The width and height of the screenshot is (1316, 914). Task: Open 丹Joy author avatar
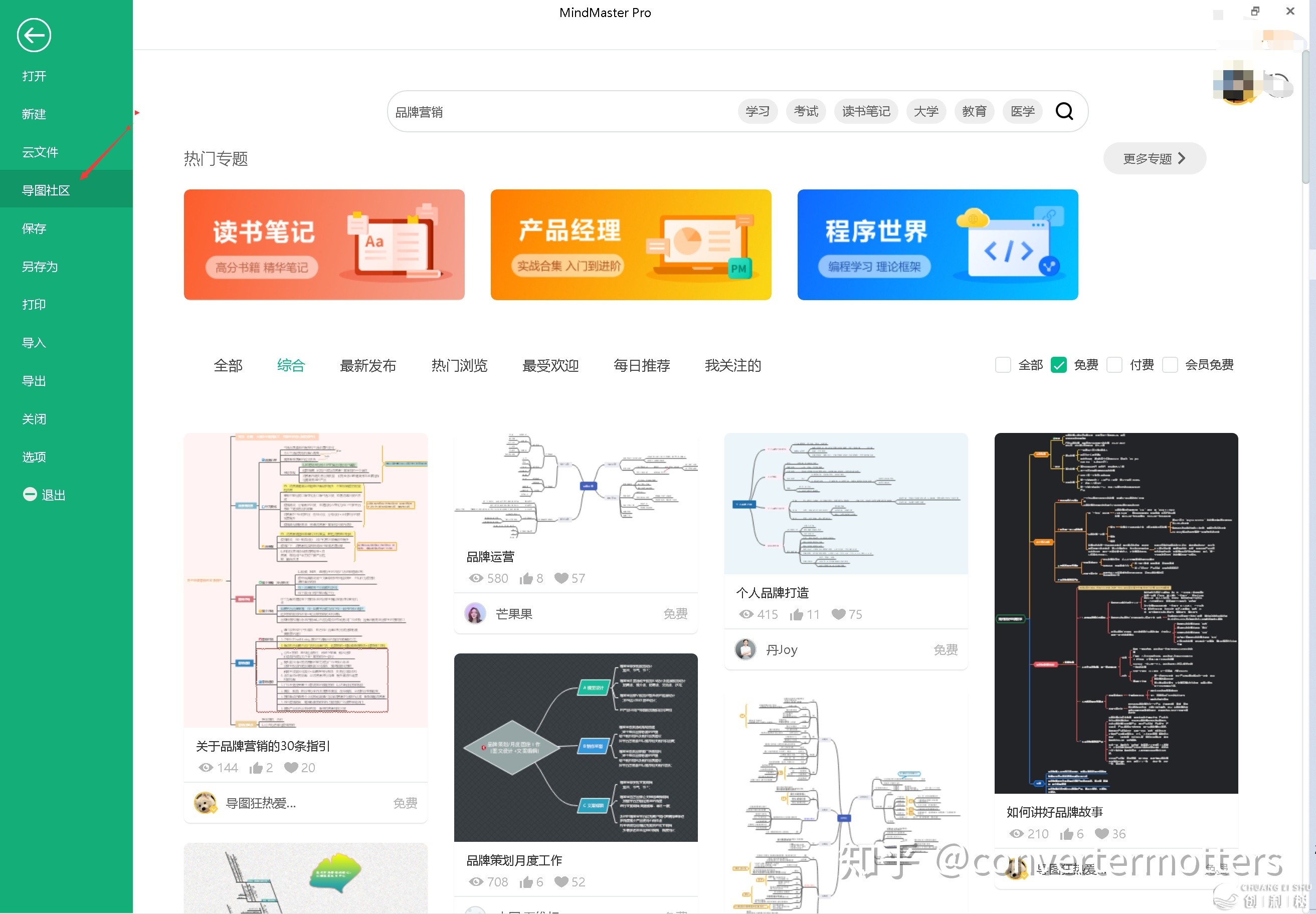[745, 650]
